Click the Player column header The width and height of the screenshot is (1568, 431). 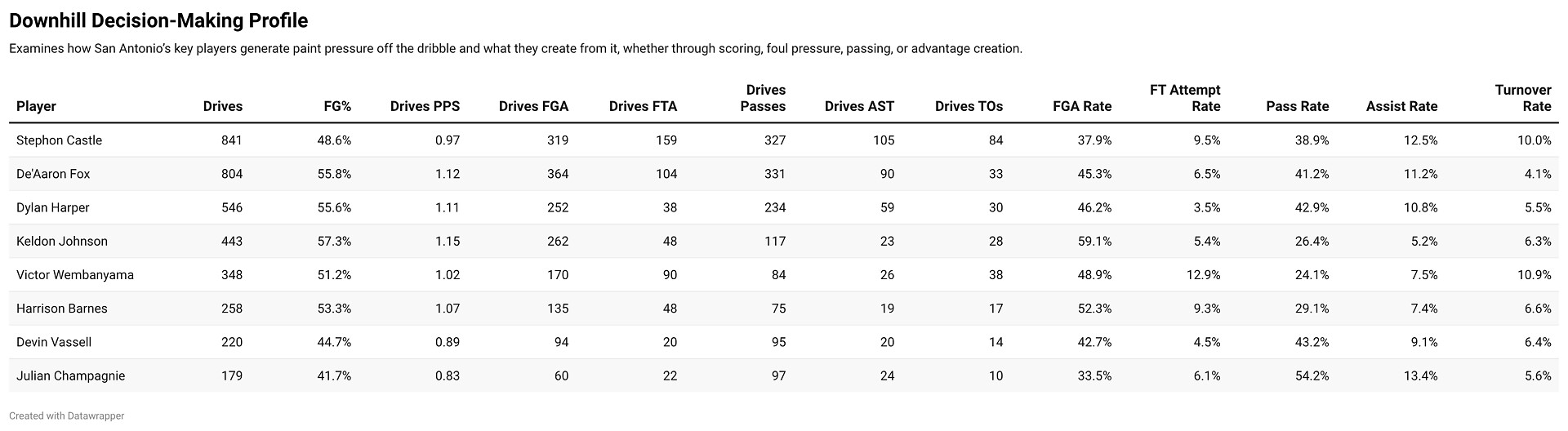[x=36, y=106]
